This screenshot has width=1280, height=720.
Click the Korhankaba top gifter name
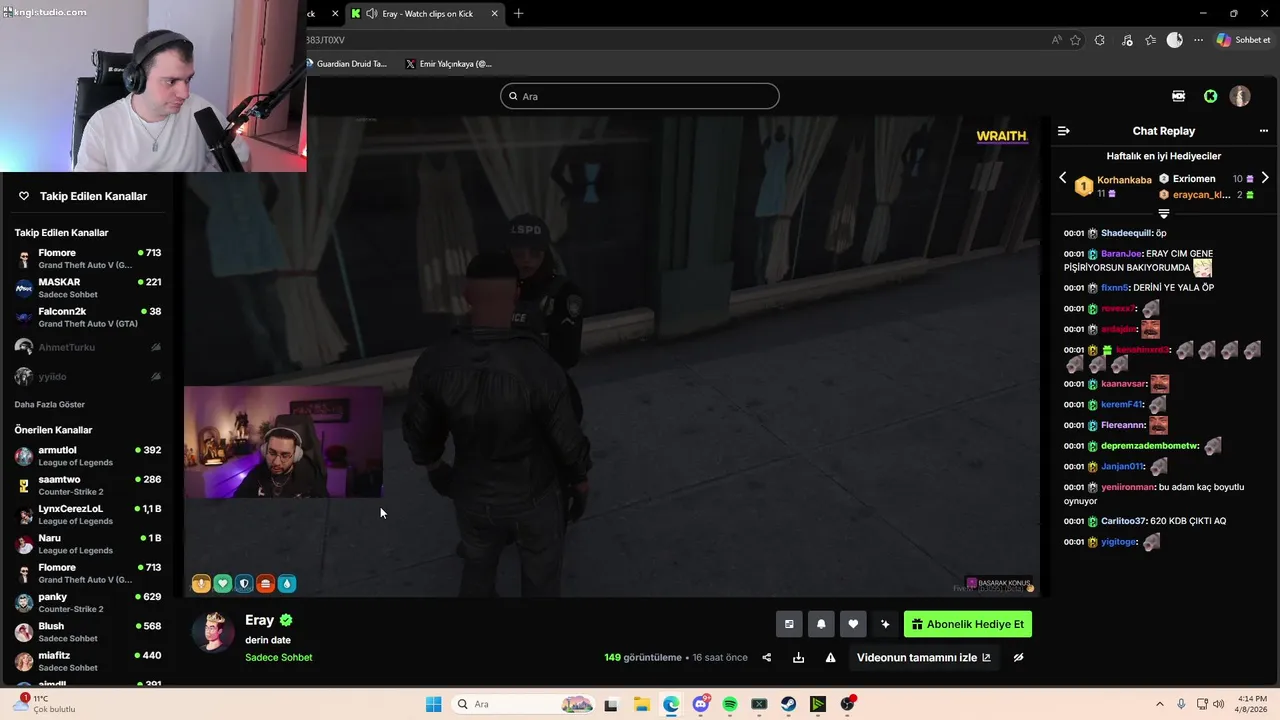(1124, 180)
